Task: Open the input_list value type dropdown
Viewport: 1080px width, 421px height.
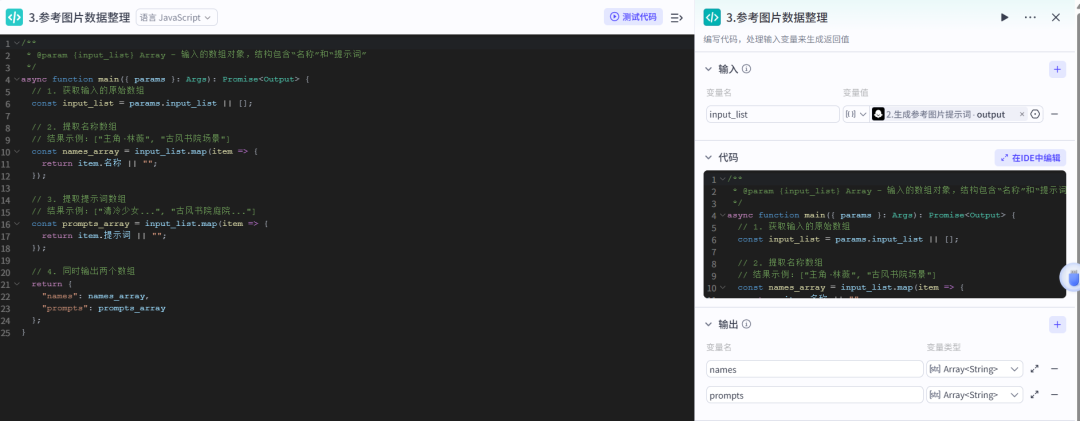Action: coord(855,114)
